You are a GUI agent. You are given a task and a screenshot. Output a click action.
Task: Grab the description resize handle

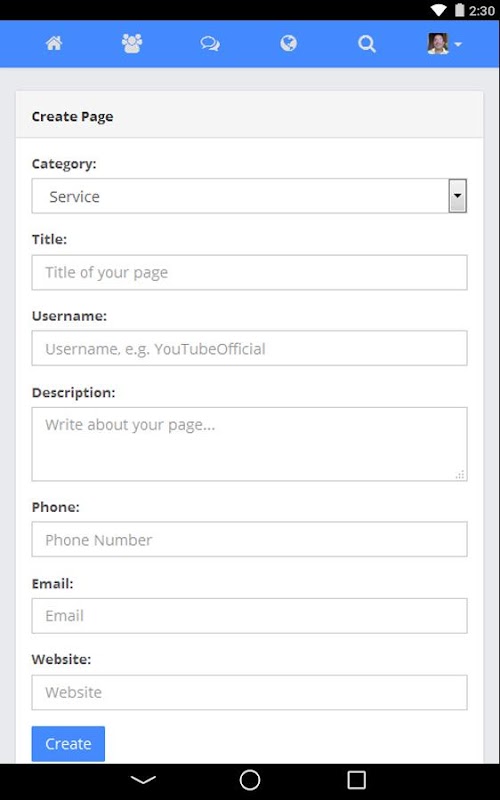pos(460,474)
